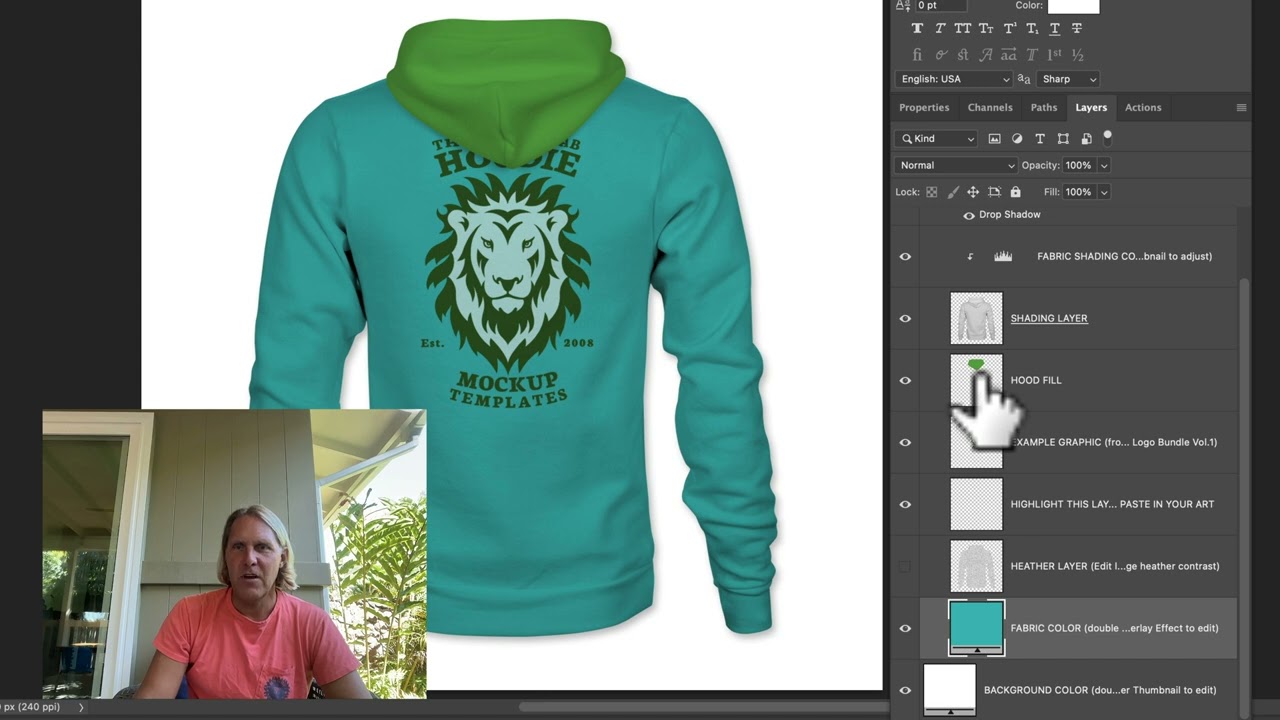Lock image pixels with brush icon
This screenshot has width=1280, height=720.
953,192
